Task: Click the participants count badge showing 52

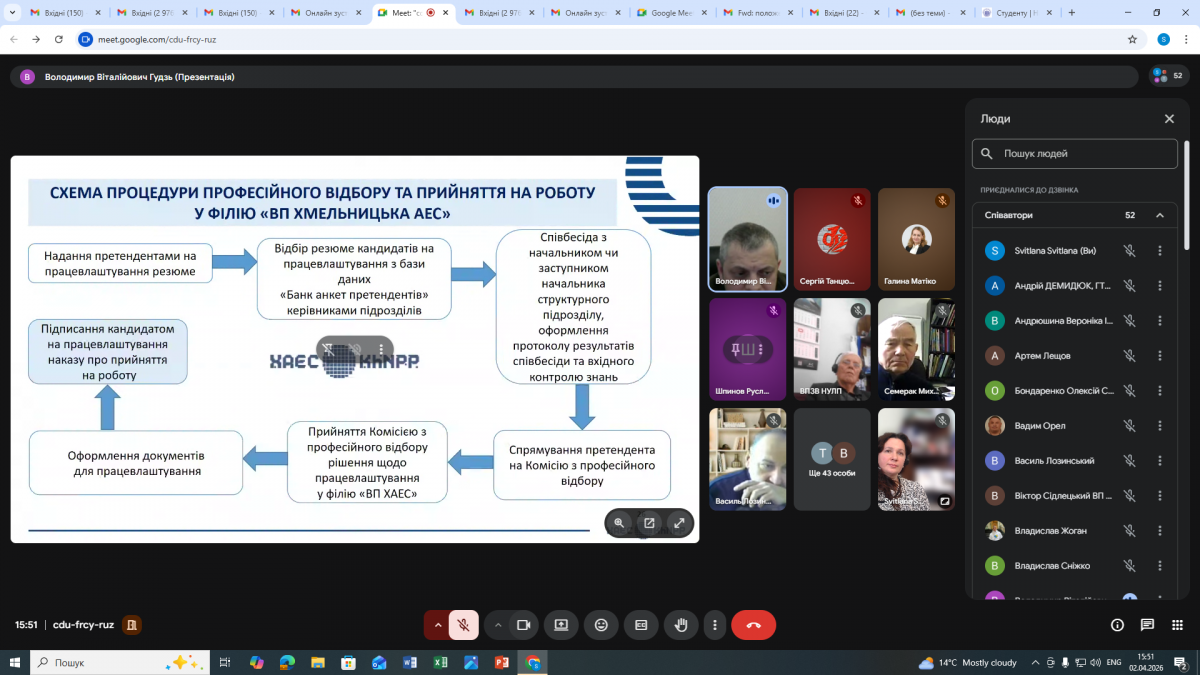Action: click(x=1167, y=76)
